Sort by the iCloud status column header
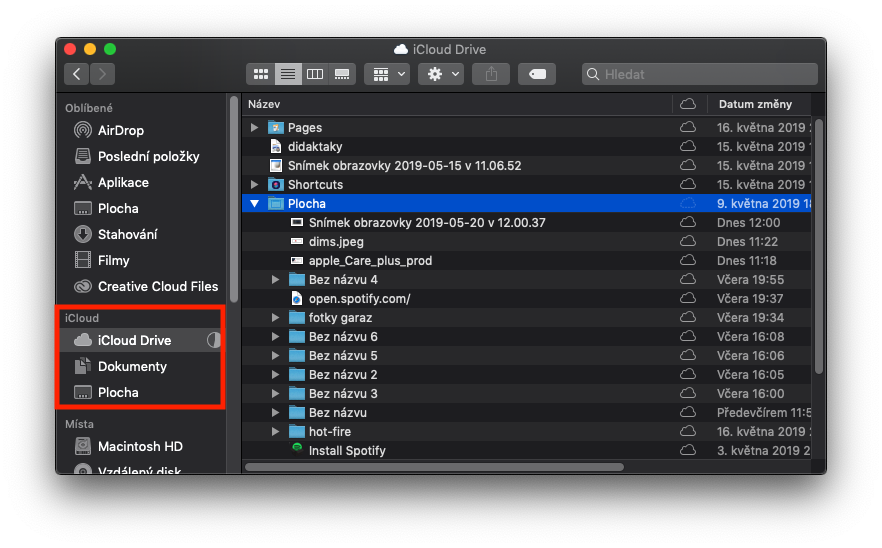 pyautogui.click(x=687, y=104)
